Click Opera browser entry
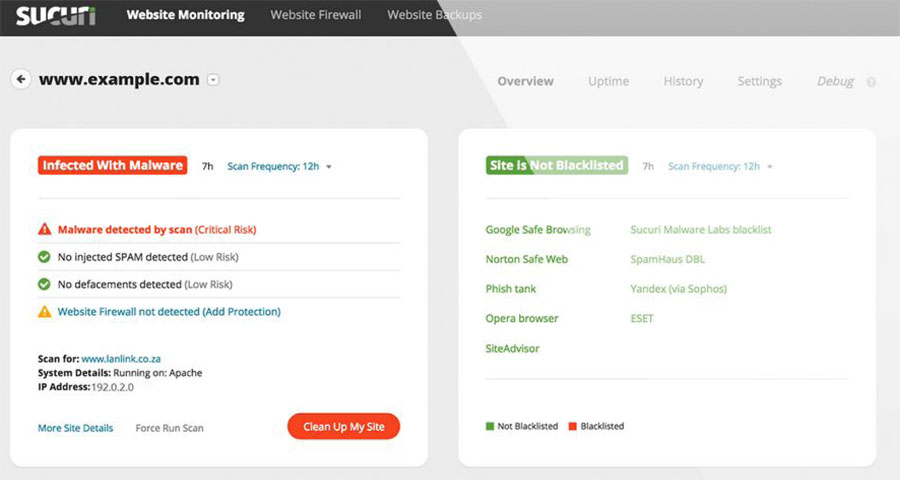 [x=522, y=319]
